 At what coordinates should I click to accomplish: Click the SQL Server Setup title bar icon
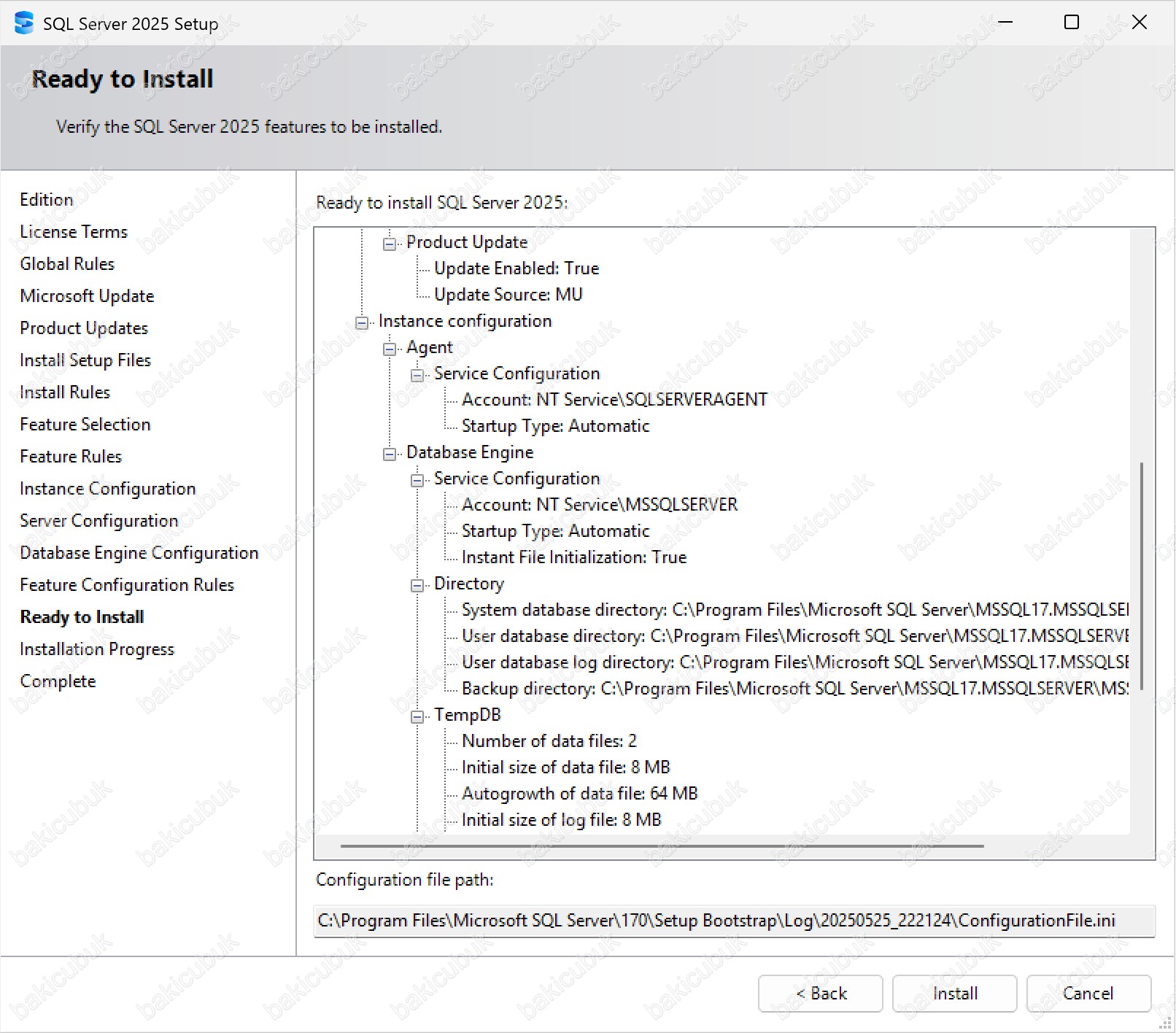[x=24, y=23]
